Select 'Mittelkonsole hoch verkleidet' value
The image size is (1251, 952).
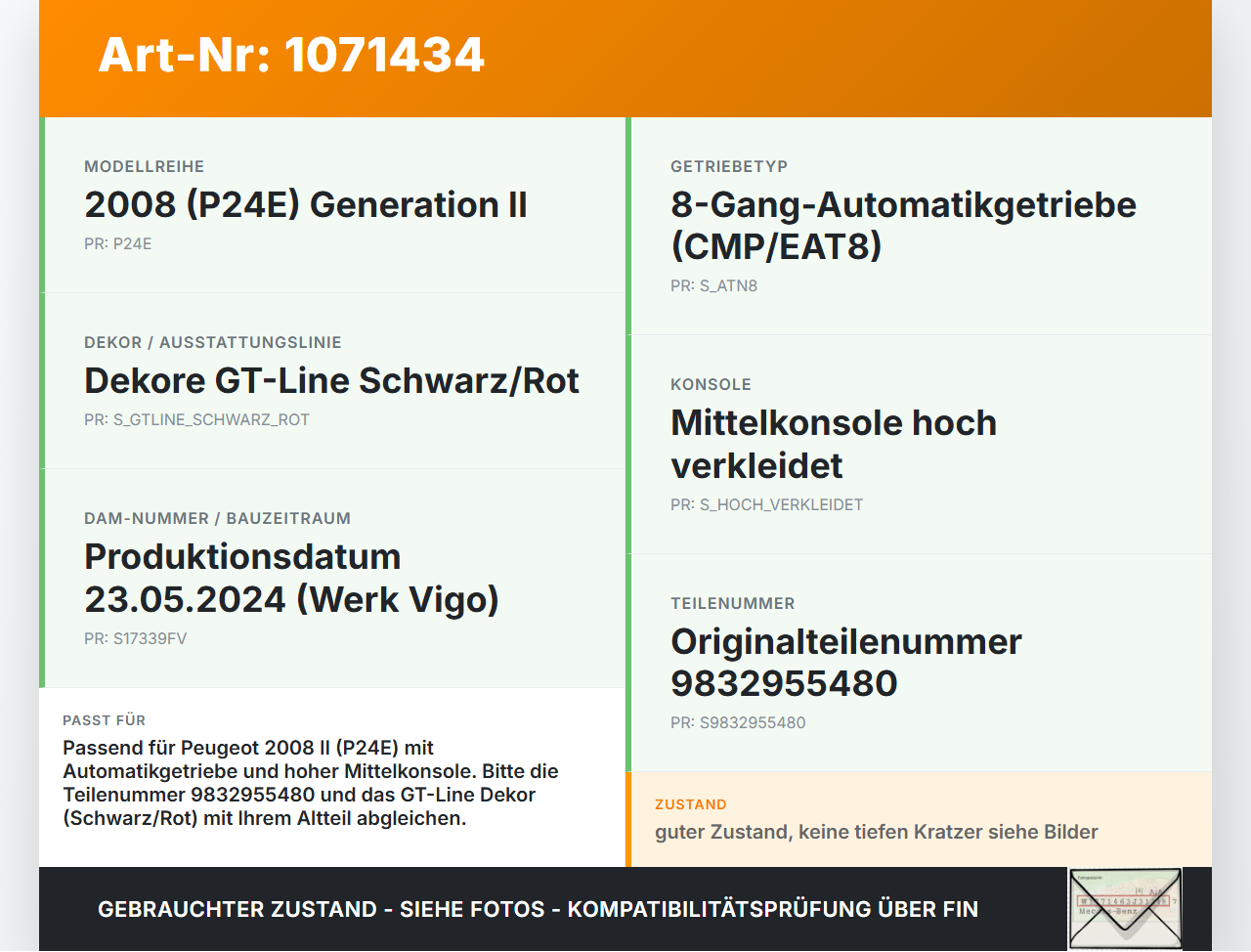834,444
